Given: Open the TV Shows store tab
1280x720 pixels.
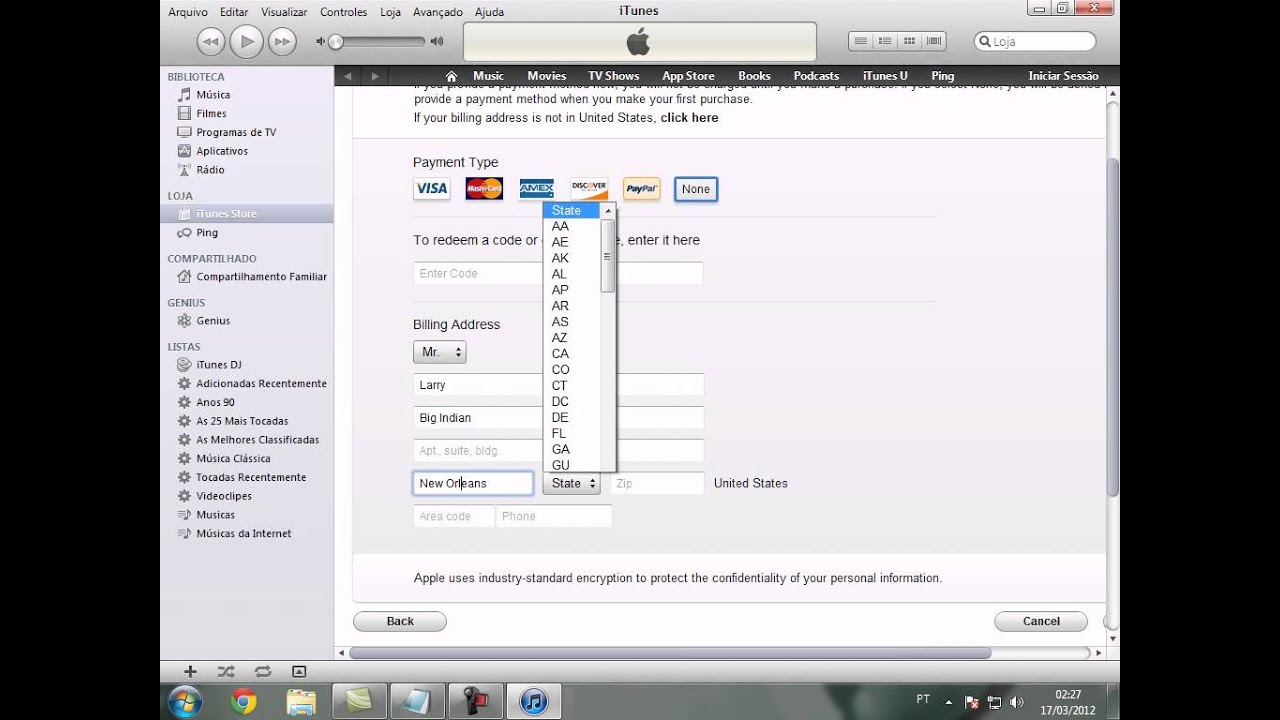Looking at the screenshot, I should [x=613, y=76].
